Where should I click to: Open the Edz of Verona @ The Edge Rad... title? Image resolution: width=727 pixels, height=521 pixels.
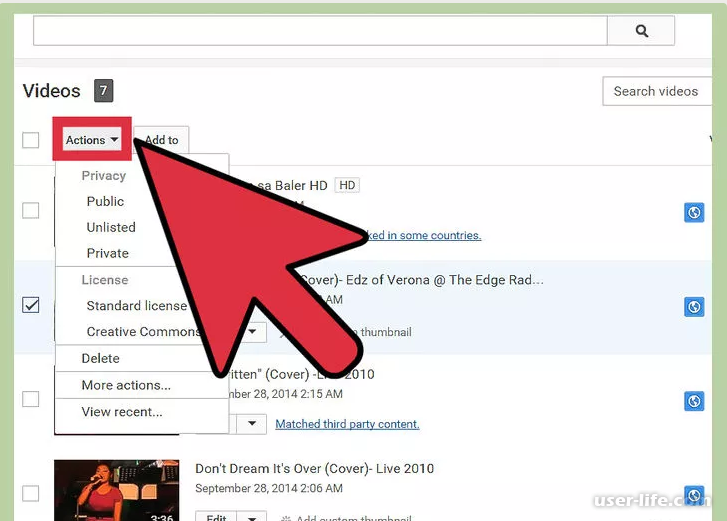(422, 280)
